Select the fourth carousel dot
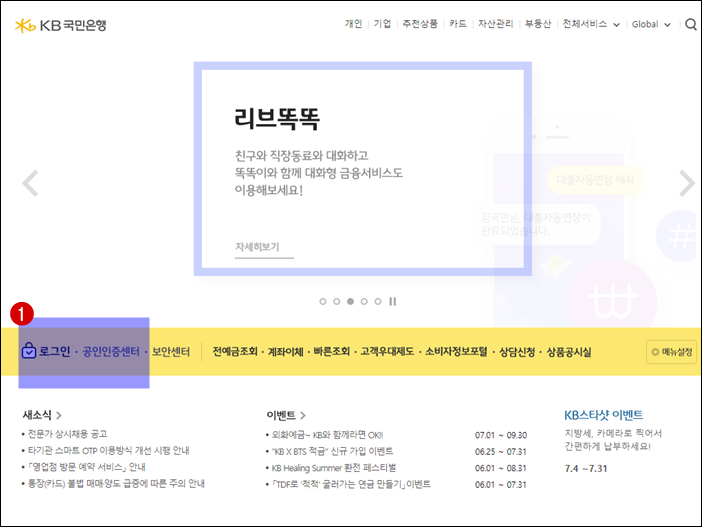Screen dimensions: 702x527 pyautogui.click(x=364, y=301)
